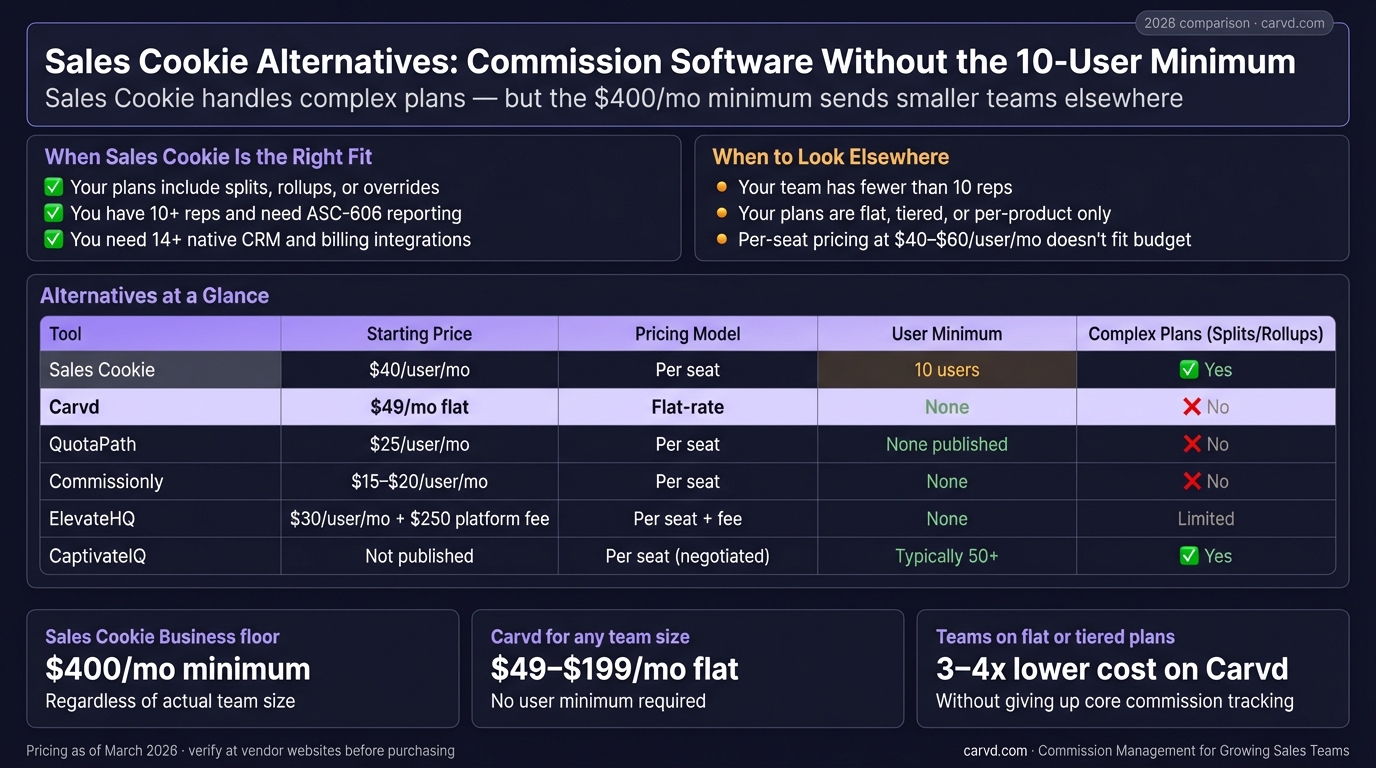This screenshot has width=1376, height=768.
Task: Click the Sales Cookie Business floor card
Action: [x=243, y=668]
